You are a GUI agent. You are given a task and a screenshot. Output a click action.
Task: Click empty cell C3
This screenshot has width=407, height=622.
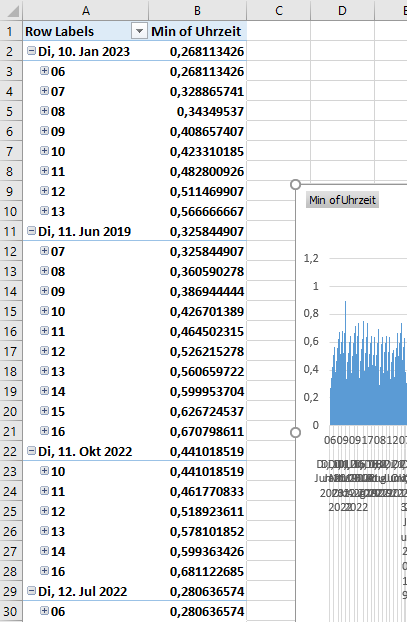pyautogui.click(x=279, y=71)
